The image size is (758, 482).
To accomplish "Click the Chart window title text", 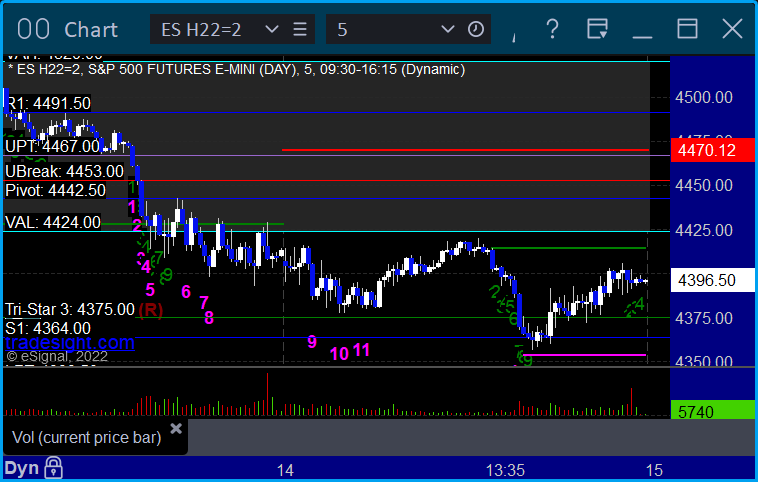I will click(91, 30).
